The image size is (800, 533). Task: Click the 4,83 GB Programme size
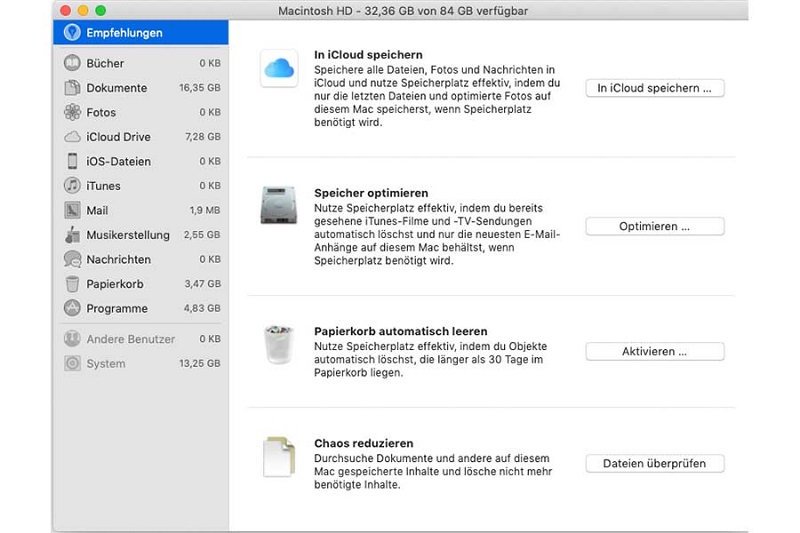[x=202, y=308]
